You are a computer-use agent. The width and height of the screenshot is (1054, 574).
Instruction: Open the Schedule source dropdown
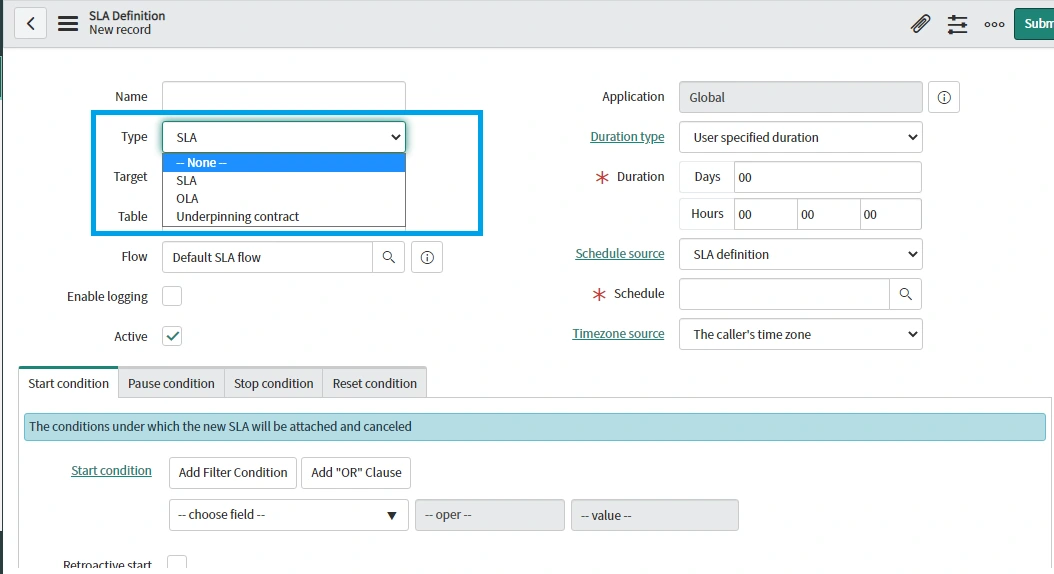click(801, 254)
